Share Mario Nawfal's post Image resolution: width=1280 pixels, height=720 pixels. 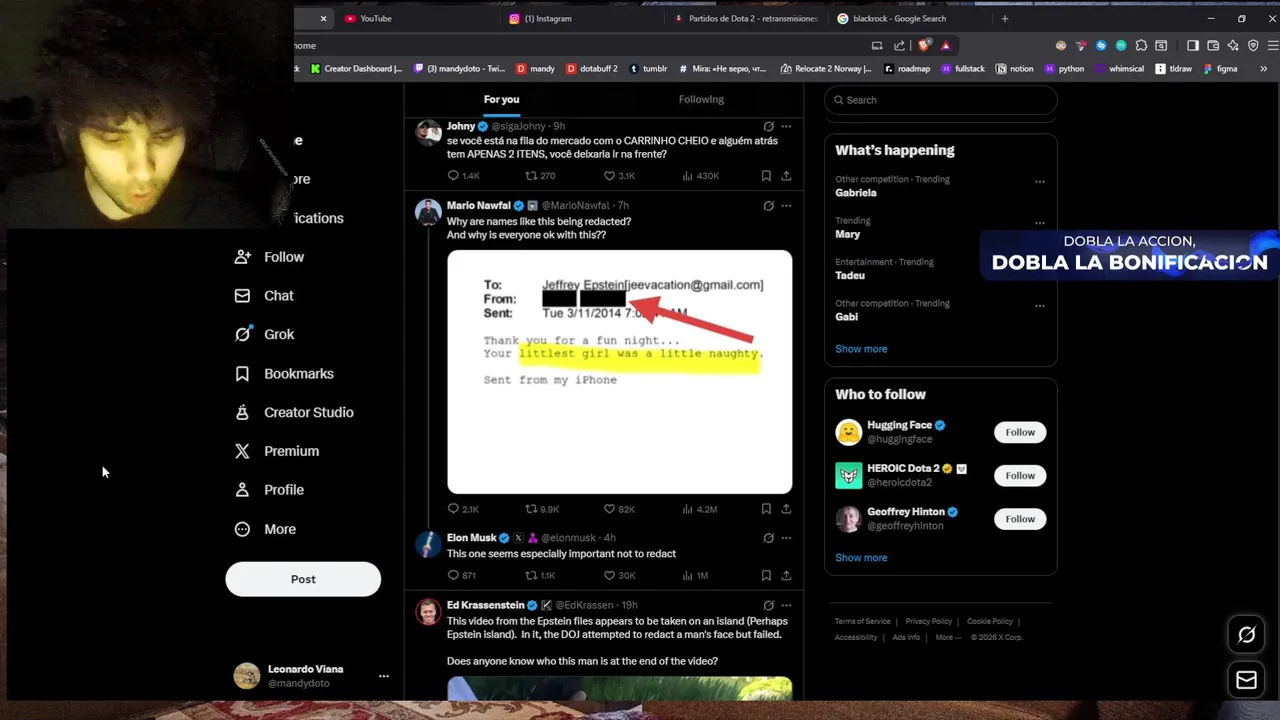(x=786, y=509)
